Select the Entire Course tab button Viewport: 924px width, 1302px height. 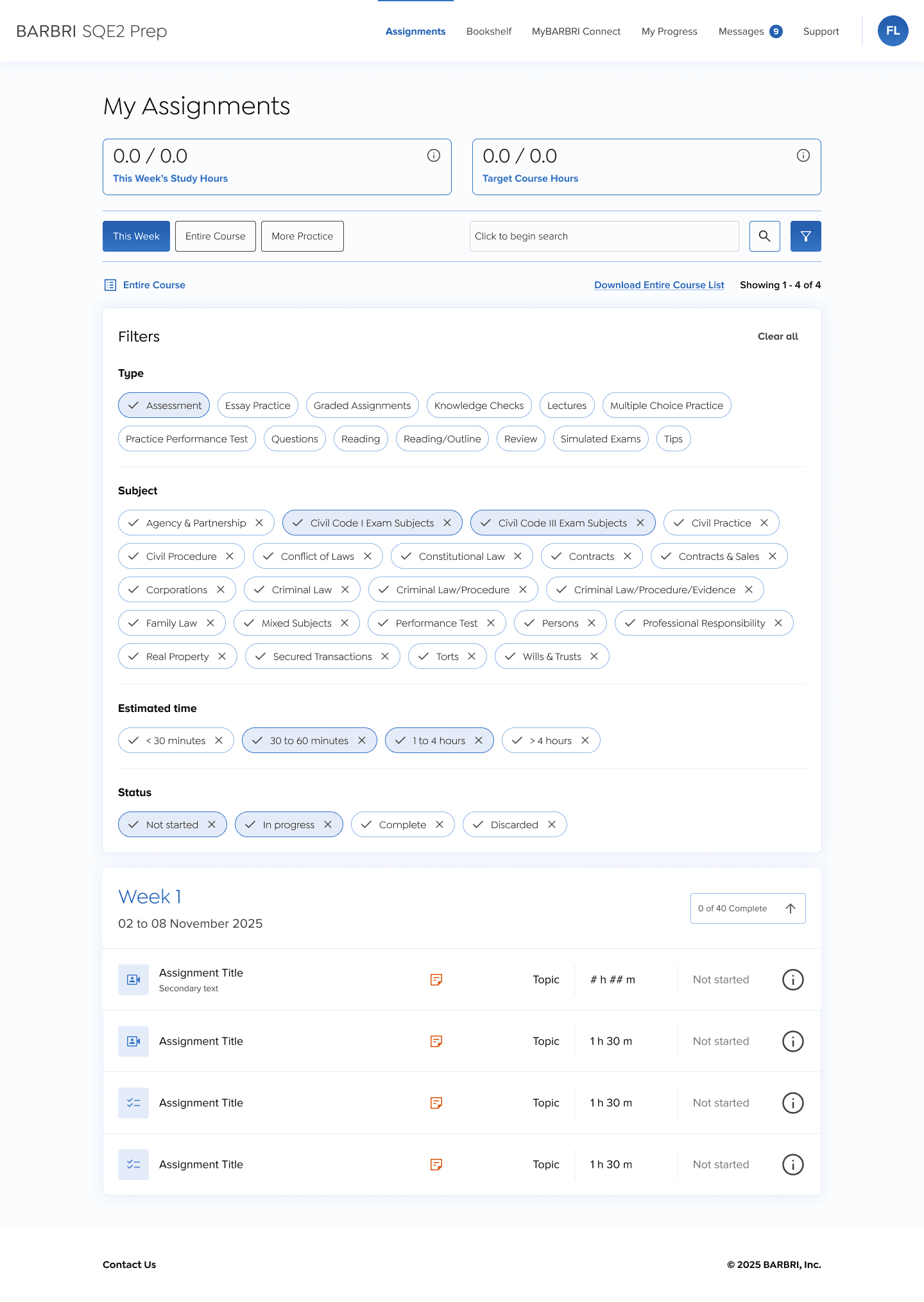216,236
